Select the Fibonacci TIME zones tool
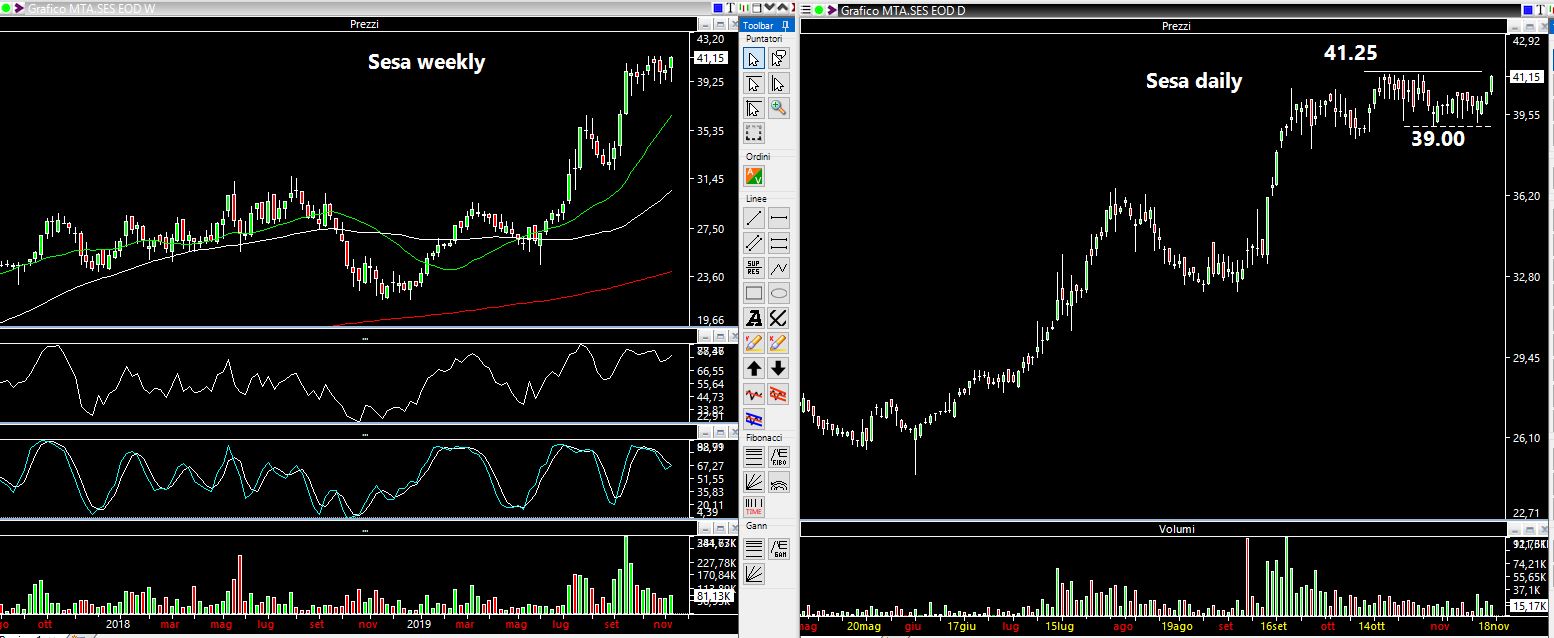 tap(754, 507)
